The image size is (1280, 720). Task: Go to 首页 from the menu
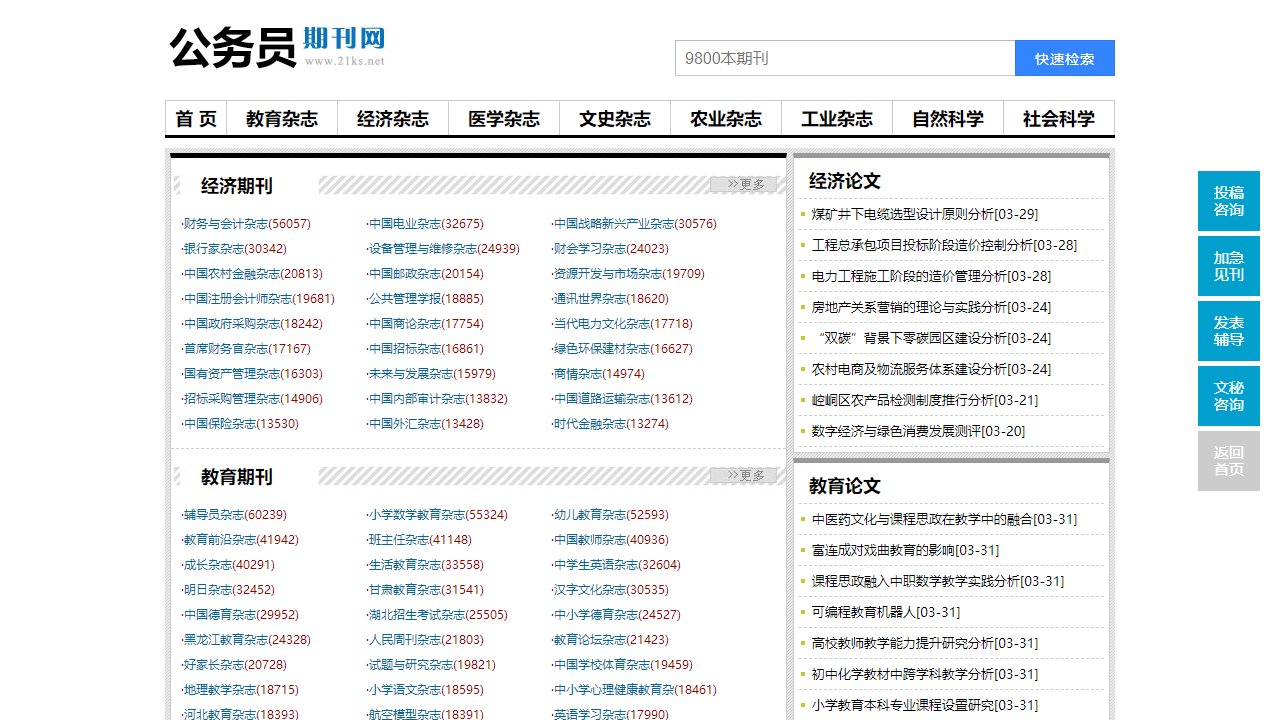(197, 117)
